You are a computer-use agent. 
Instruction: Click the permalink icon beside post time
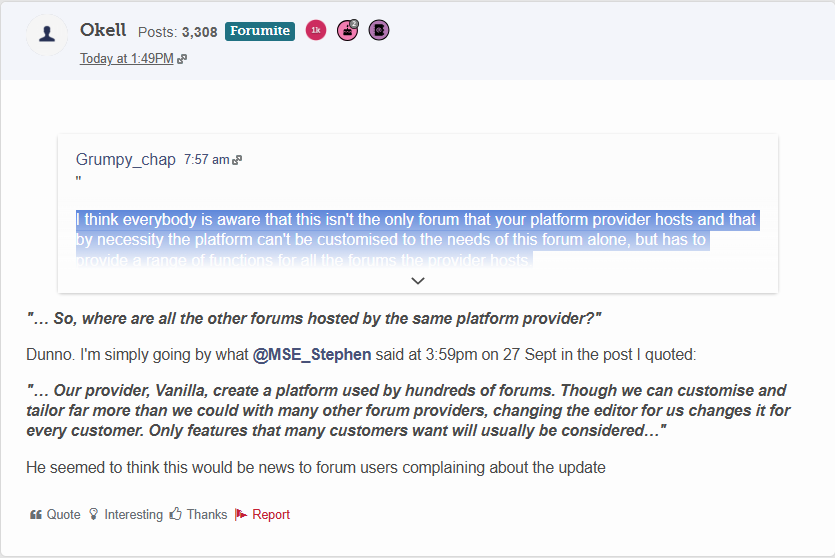tap(182, 59)
